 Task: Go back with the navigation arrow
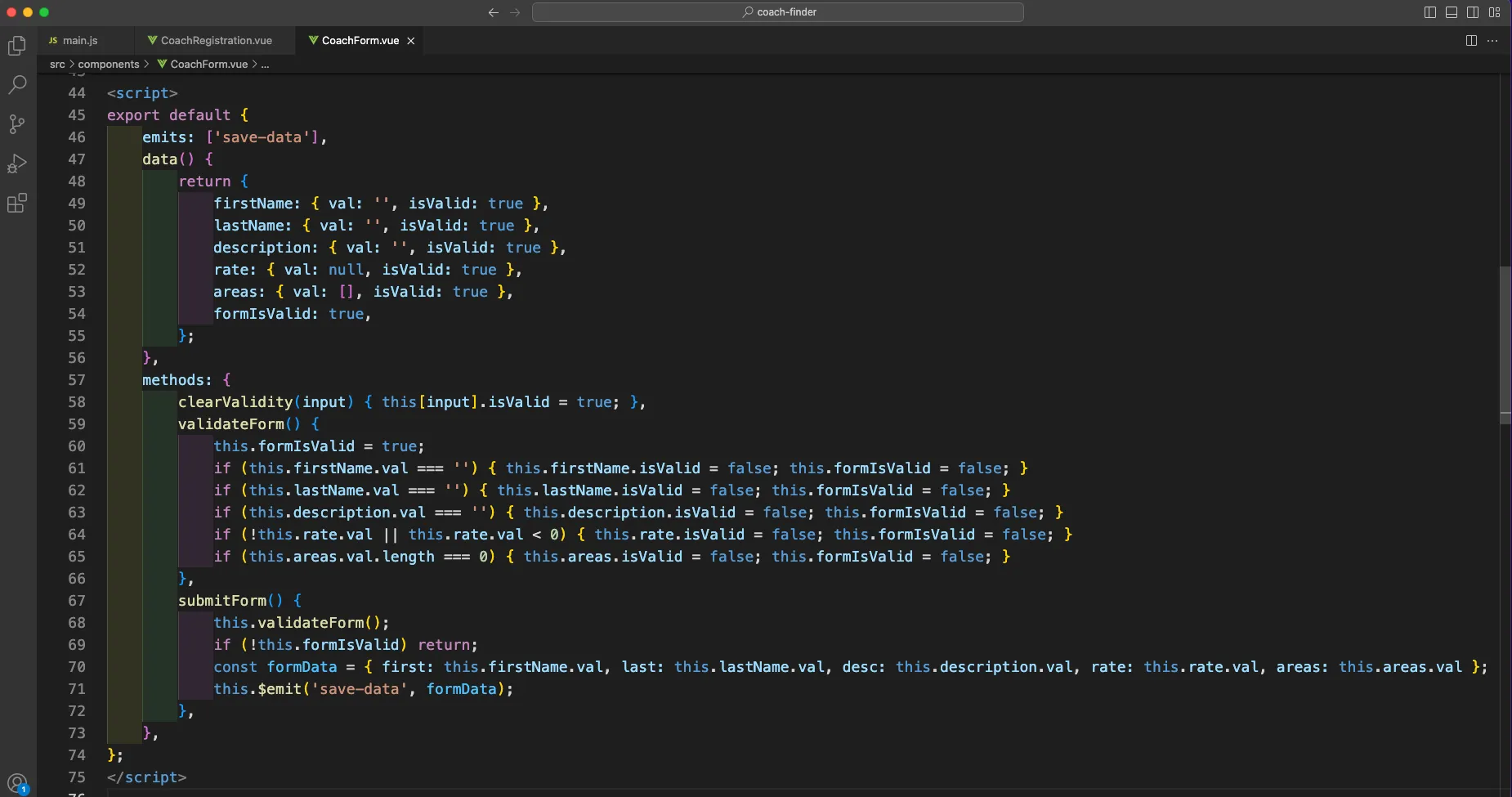pos(494,12)
